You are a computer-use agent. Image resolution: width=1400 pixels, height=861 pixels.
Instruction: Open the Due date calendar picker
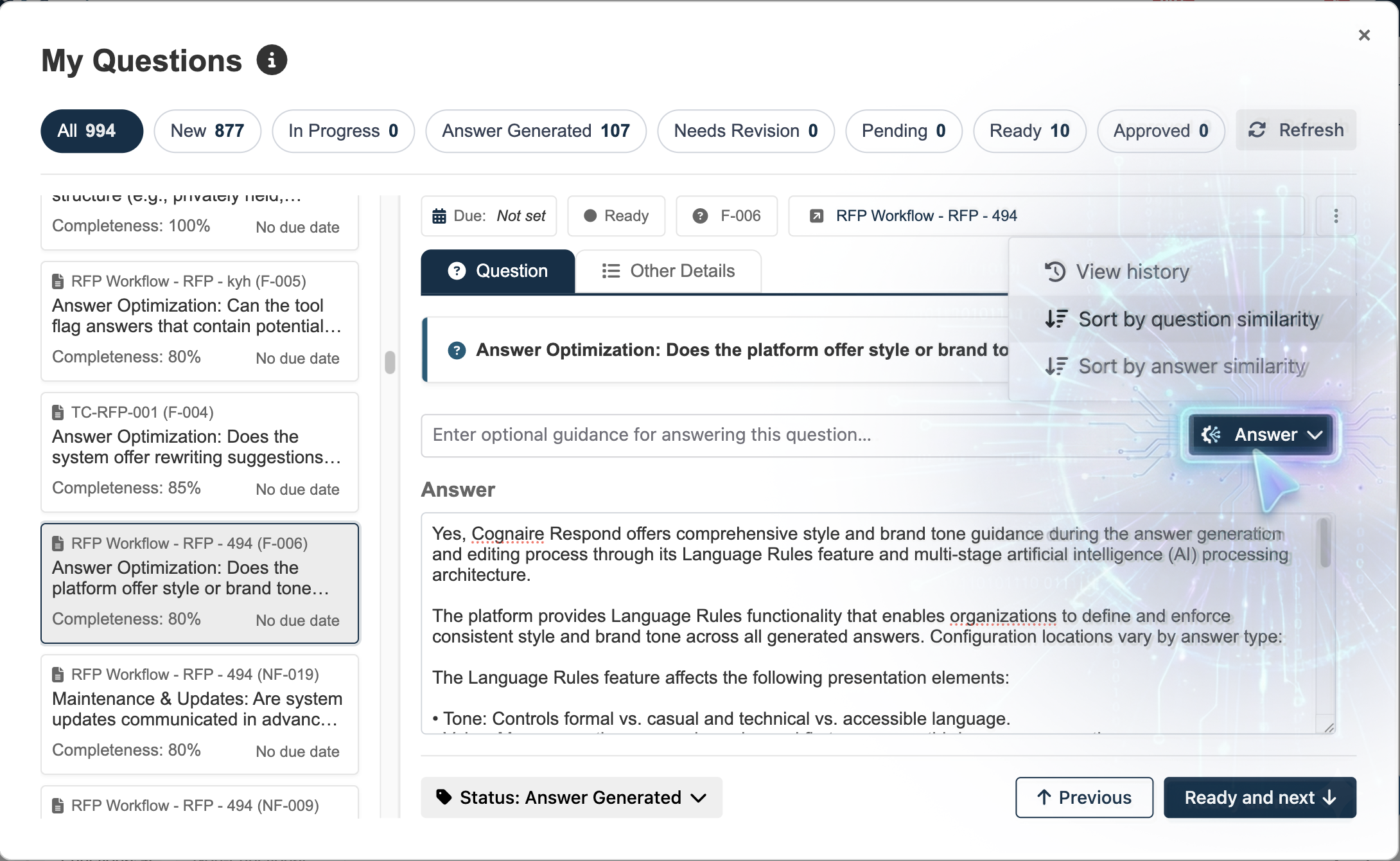(x=439, y=215)
